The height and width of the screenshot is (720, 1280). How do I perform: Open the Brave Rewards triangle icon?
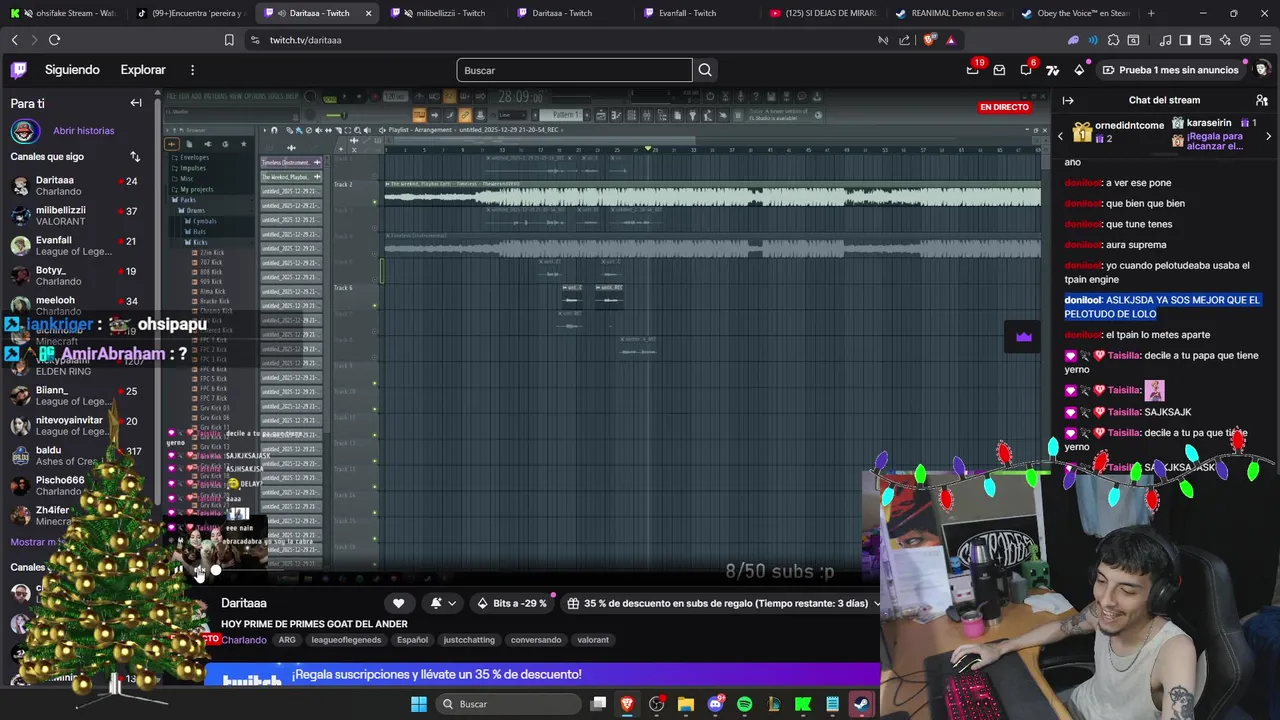[950, 40]
